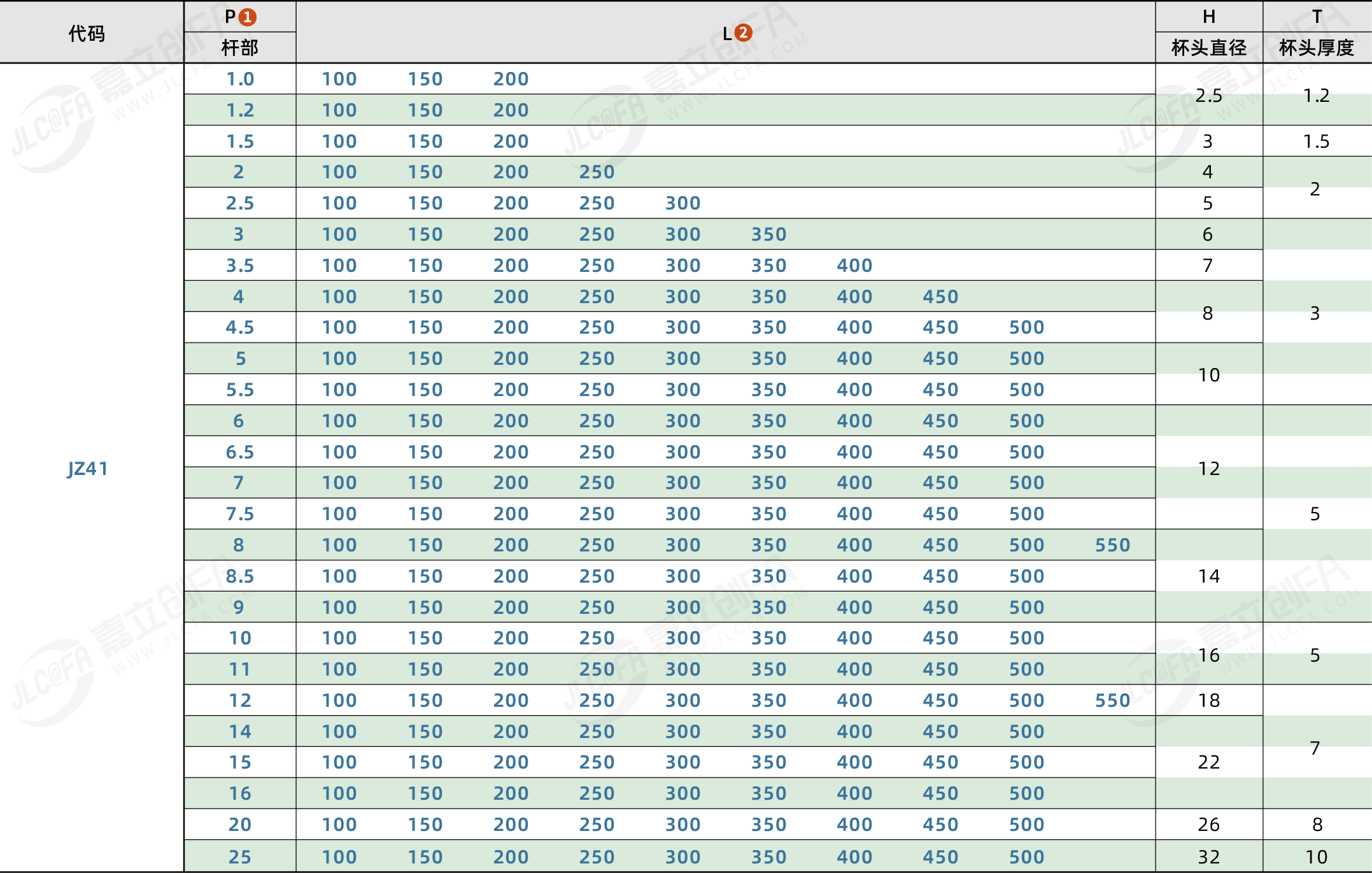Screen dimensions: 1372x873
Task: Click the 杯头直径 column header
Action: point(1208,48)
